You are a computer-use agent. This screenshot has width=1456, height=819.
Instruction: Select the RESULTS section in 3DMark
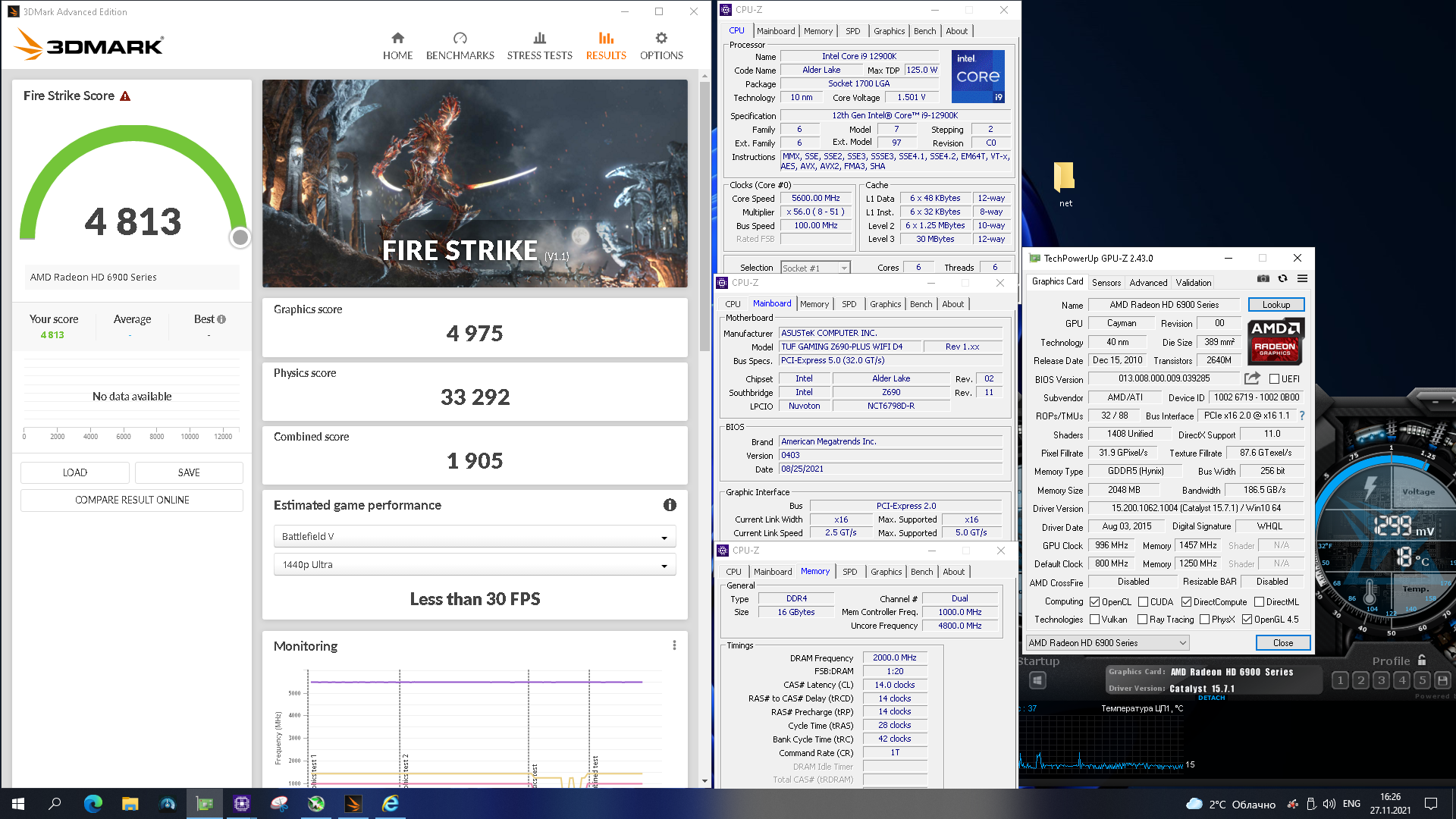pos(606,46)
